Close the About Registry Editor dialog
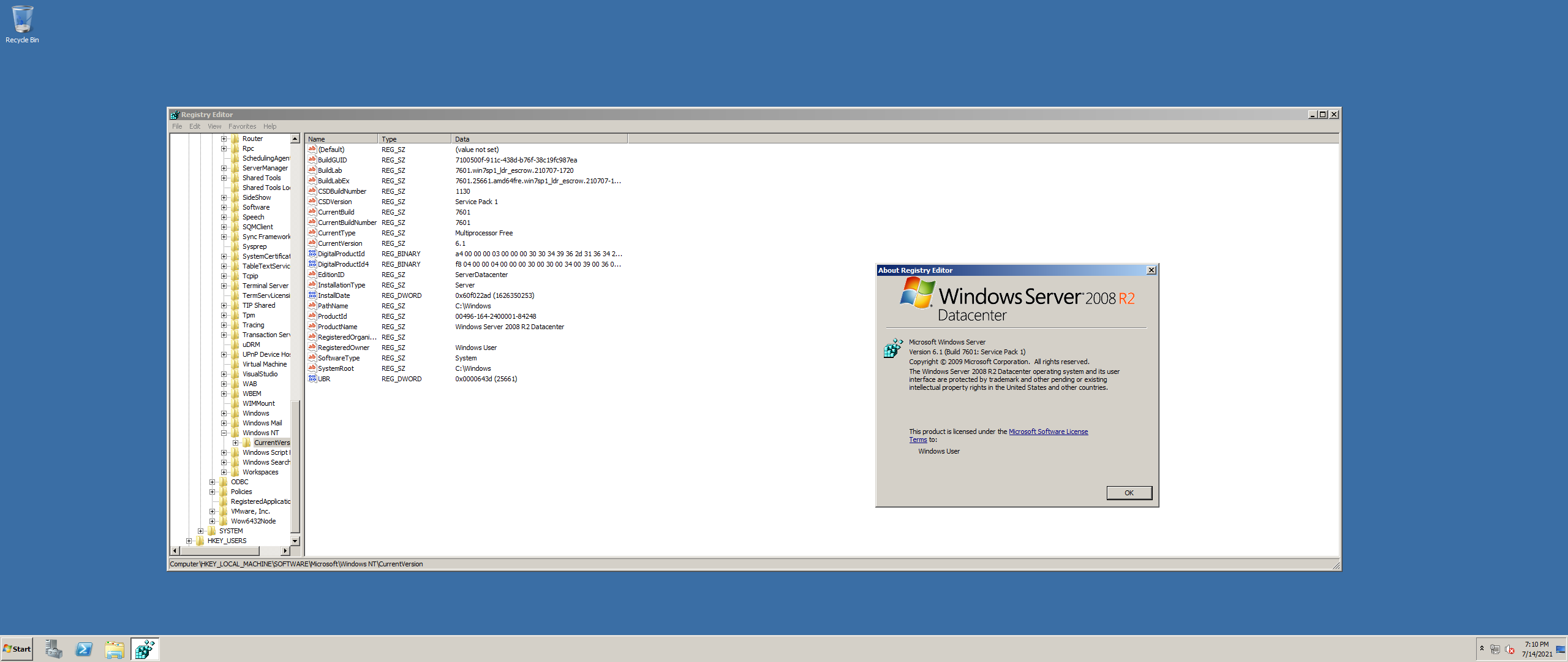The height and width of the screenshot is (662, 1568). 1151,270
